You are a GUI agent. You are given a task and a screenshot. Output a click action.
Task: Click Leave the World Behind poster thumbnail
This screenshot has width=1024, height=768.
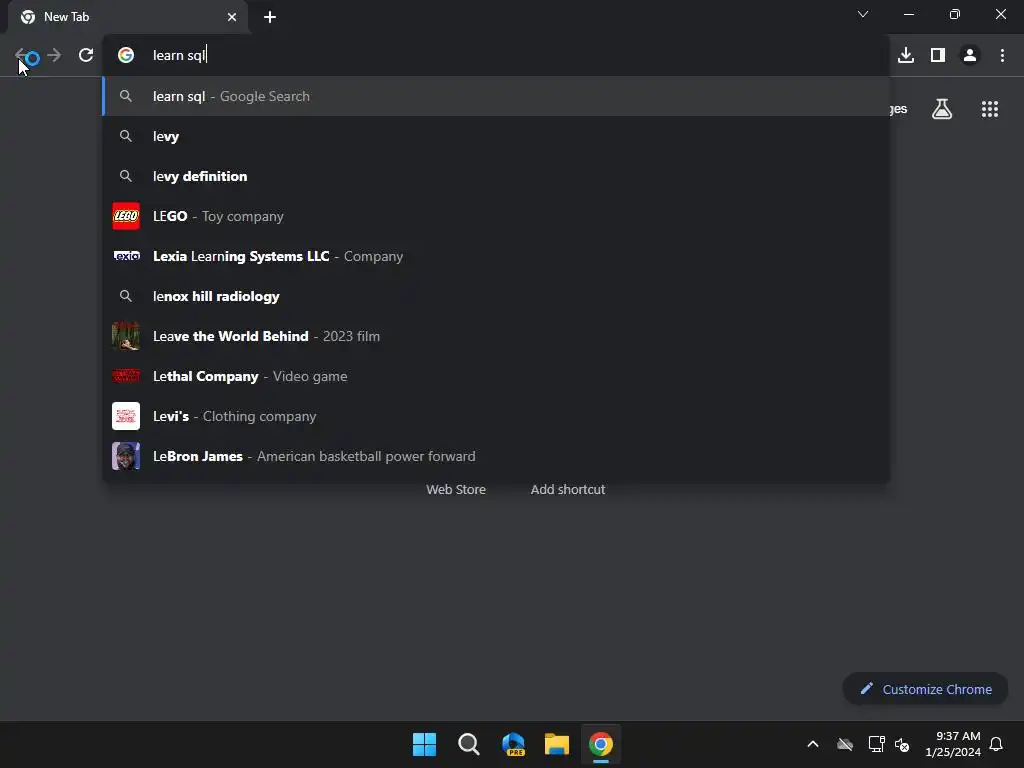tap(126, 336)
